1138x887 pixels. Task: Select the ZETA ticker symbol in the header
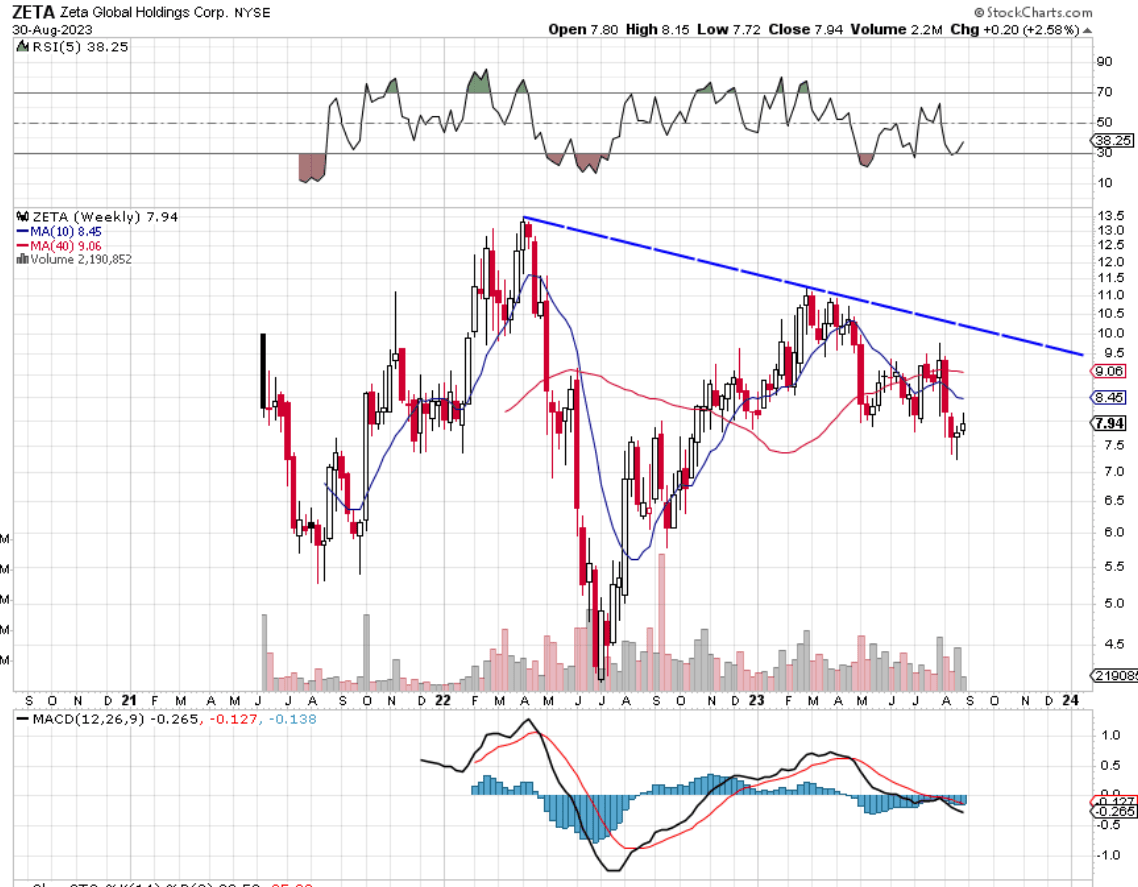33,12
